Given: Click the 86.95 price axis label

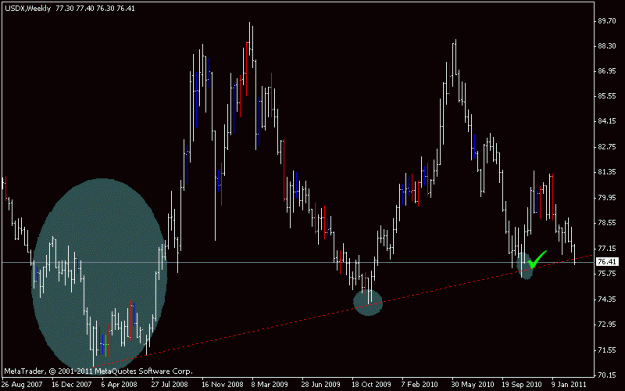Looking at the screenshot, I should click(x=607, y=71).
